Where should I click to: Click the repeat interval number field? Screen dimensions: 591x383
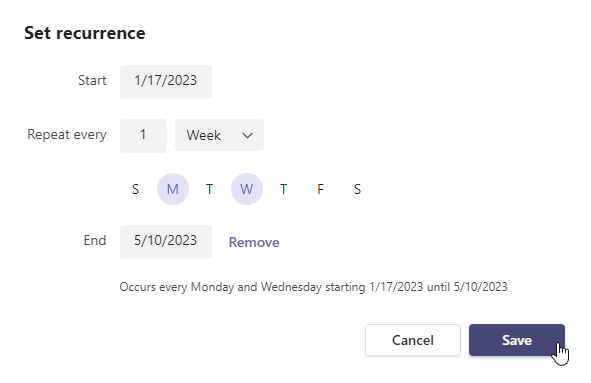pyautogui.click(x=143, y=136)
